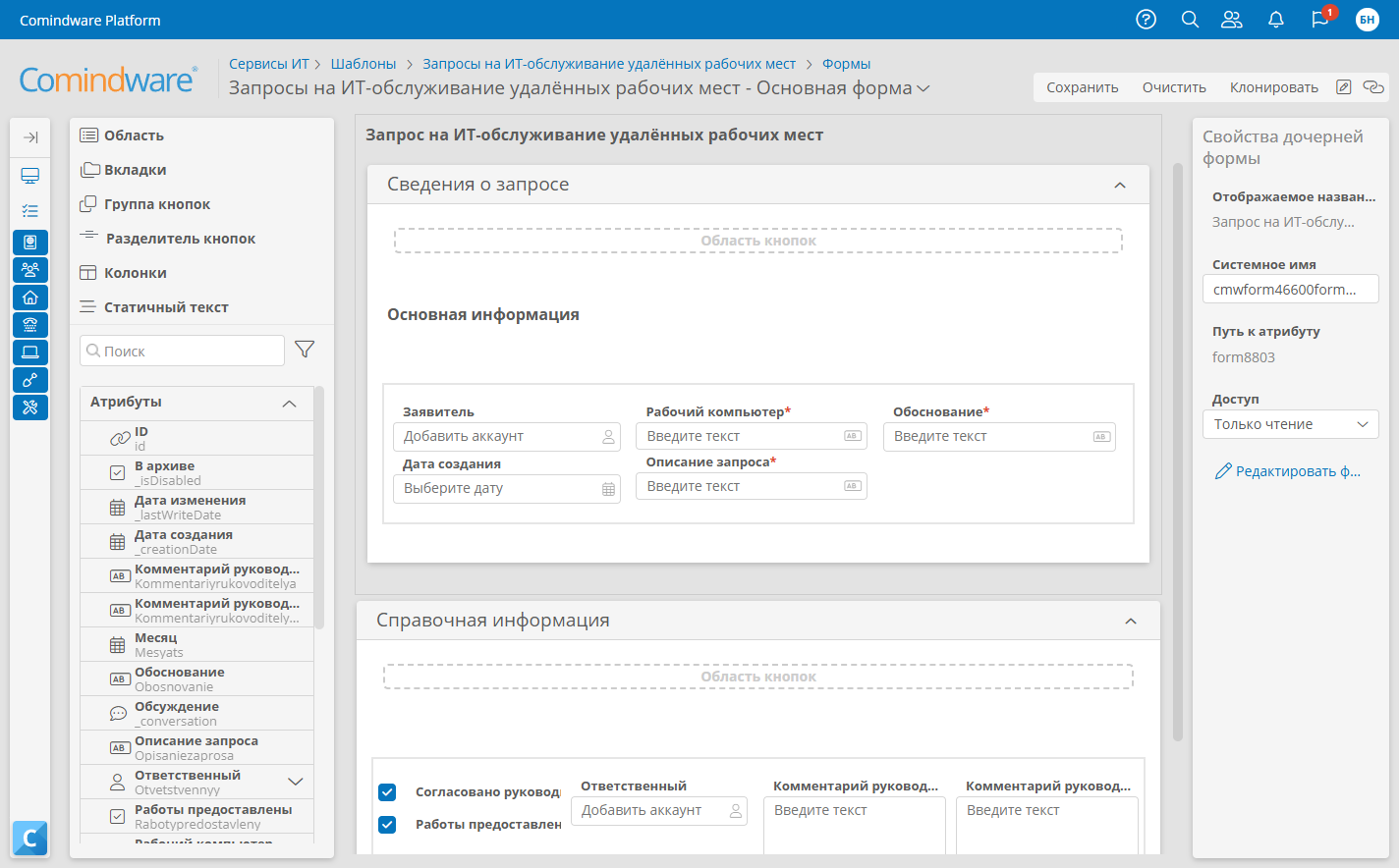The width and height of the screenshot is (1399, 868).
Task: Open the help question mark icon
Action: [x=1146, y=20]
